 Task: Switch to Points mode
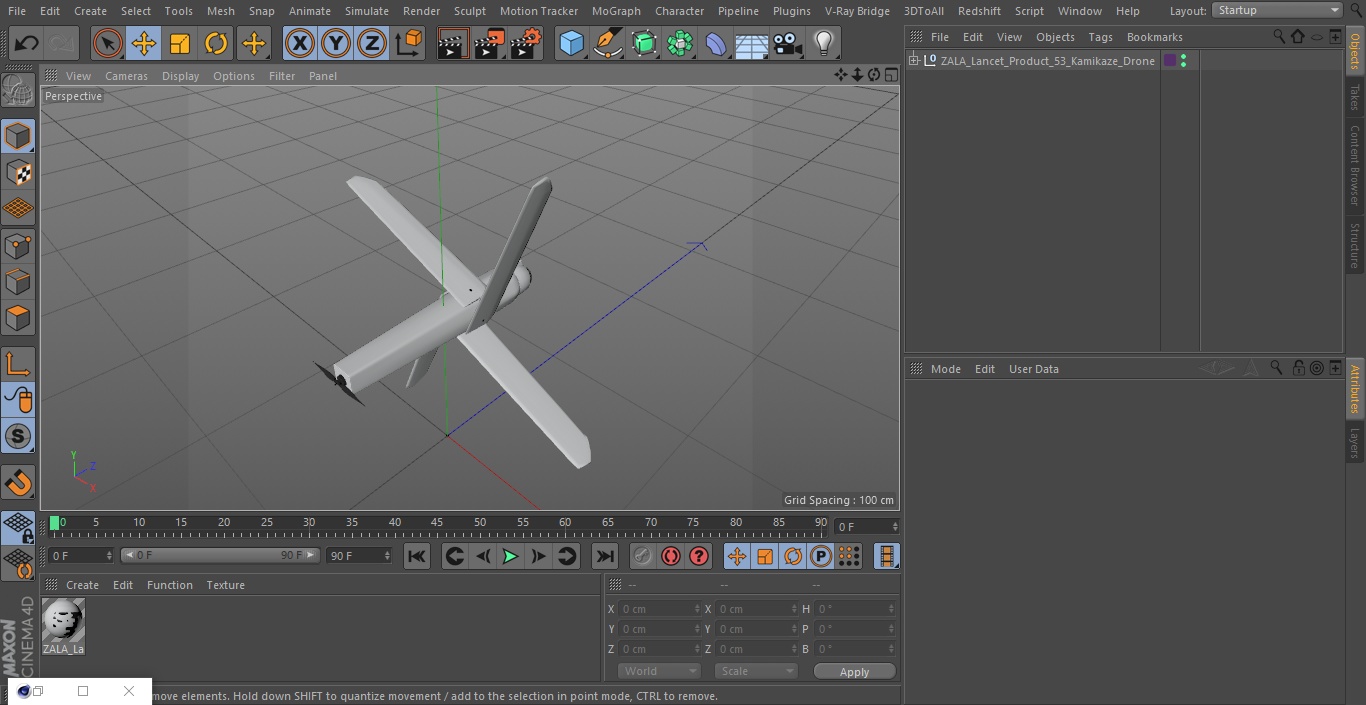point(18,245)
